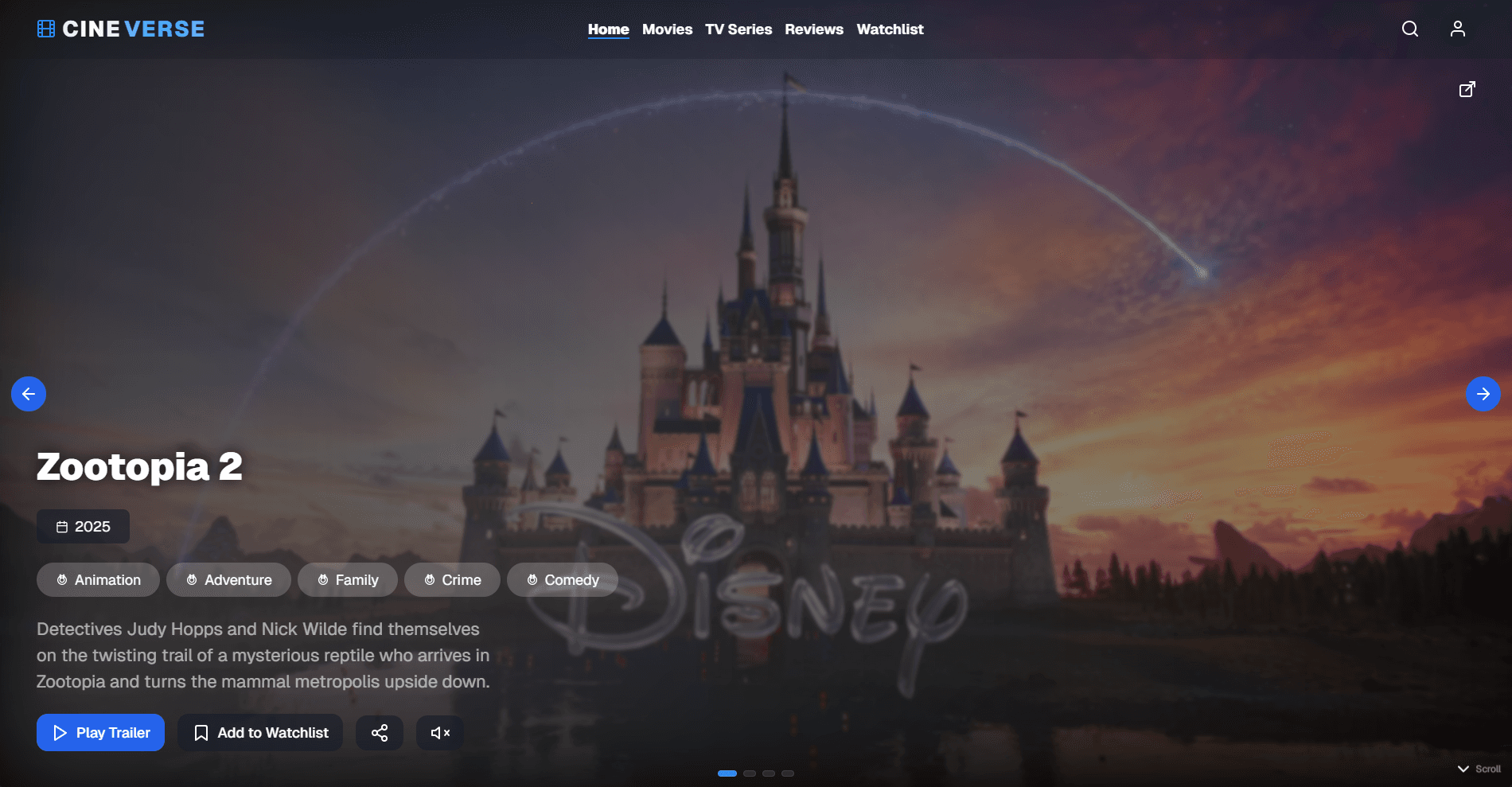1512x787 pixels.
Task: Open the user account profile icon
Action: [x=1458, y=29]
